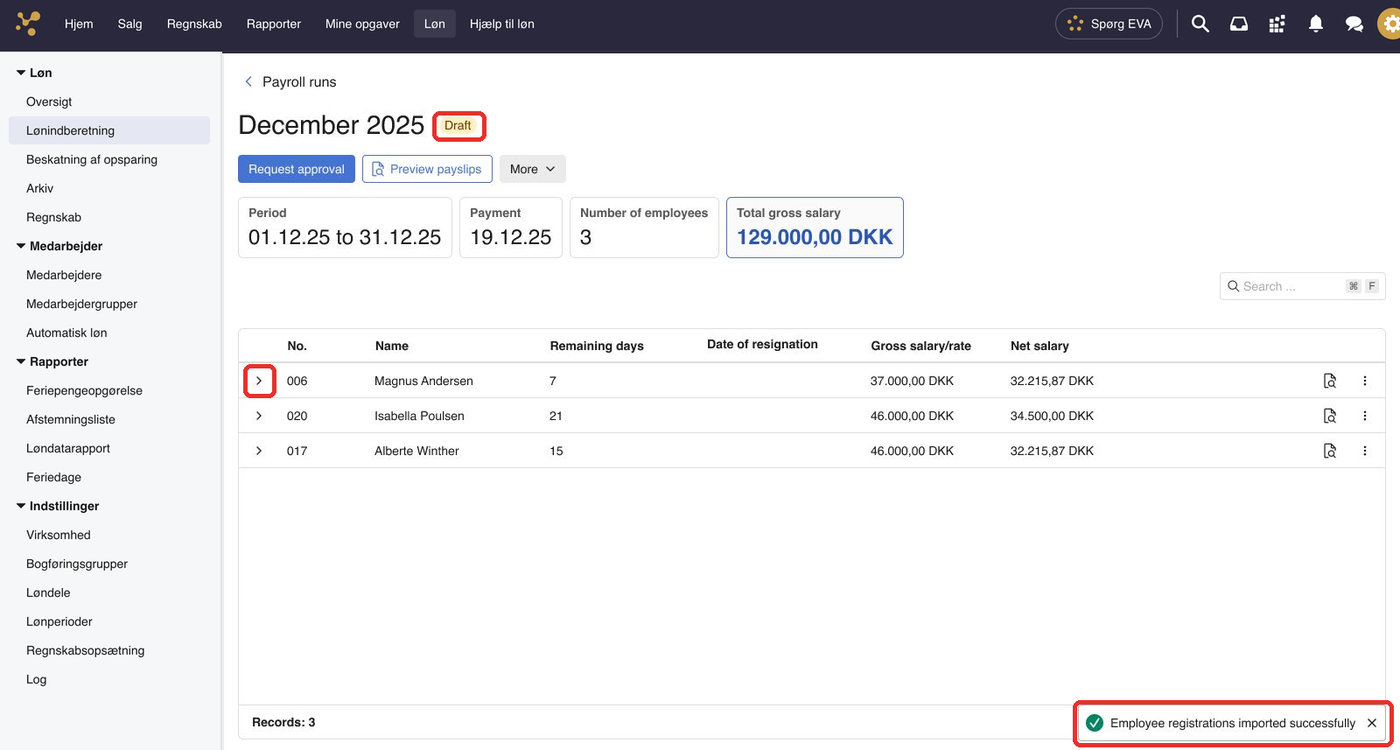Preview payslip icon for Isabella Poulsen

click(x=1329, y=416)
